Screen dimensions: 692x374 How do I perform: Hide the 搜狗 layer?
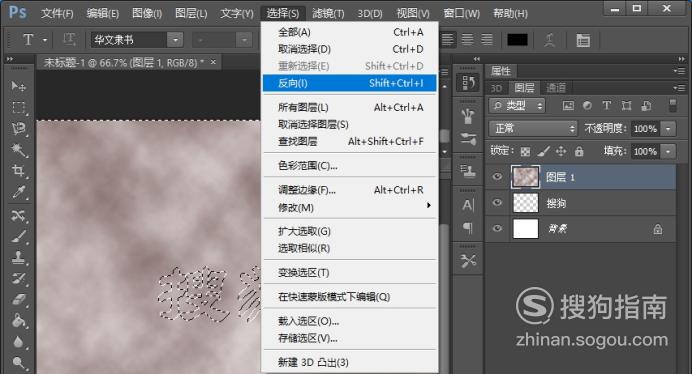click(x=497, y=202)
